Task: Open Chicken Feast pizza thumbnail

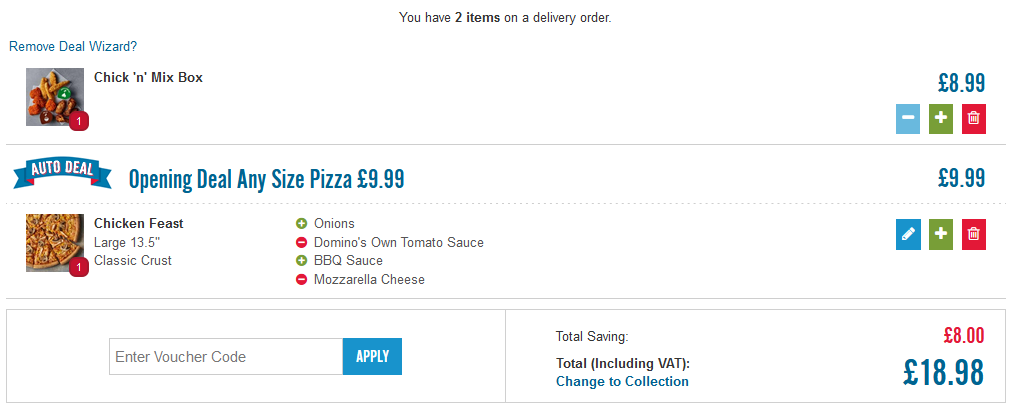Action: [x=55, y=243]
